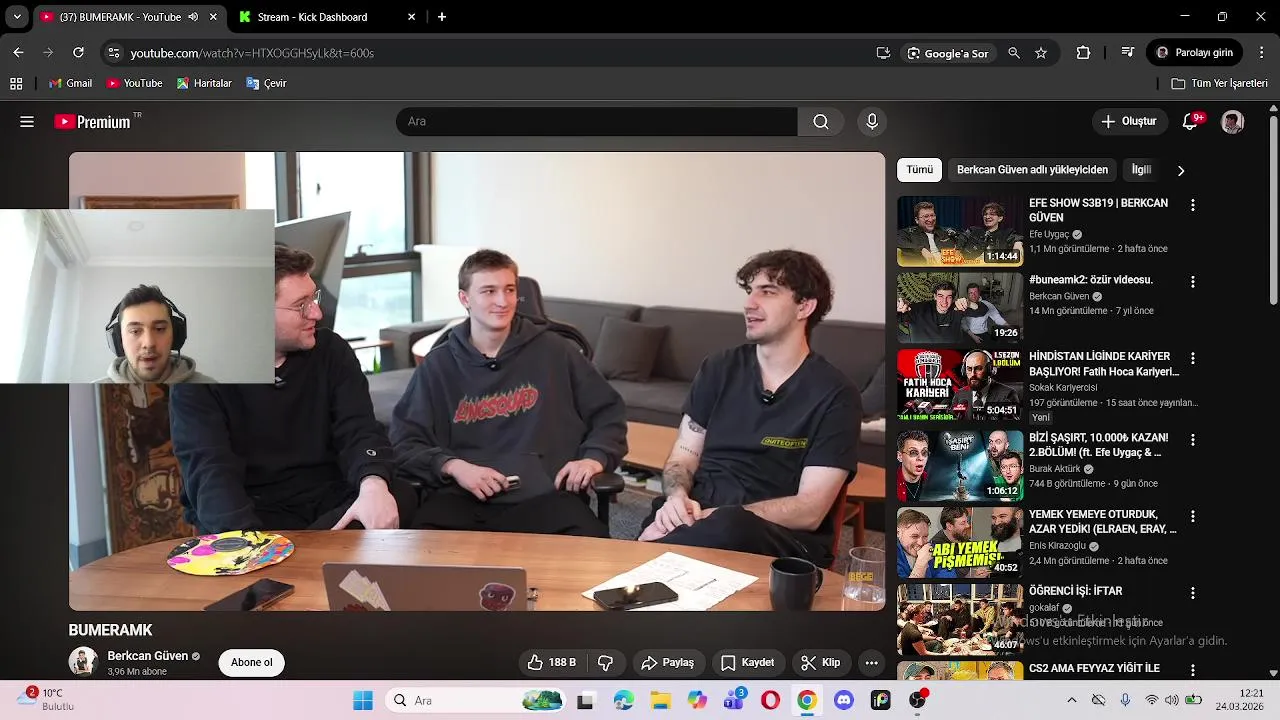The height and width of the screenshot is (720, 1280).
Task: Open the YouTube guide hamburger menu
Action: tap(27, 121)
